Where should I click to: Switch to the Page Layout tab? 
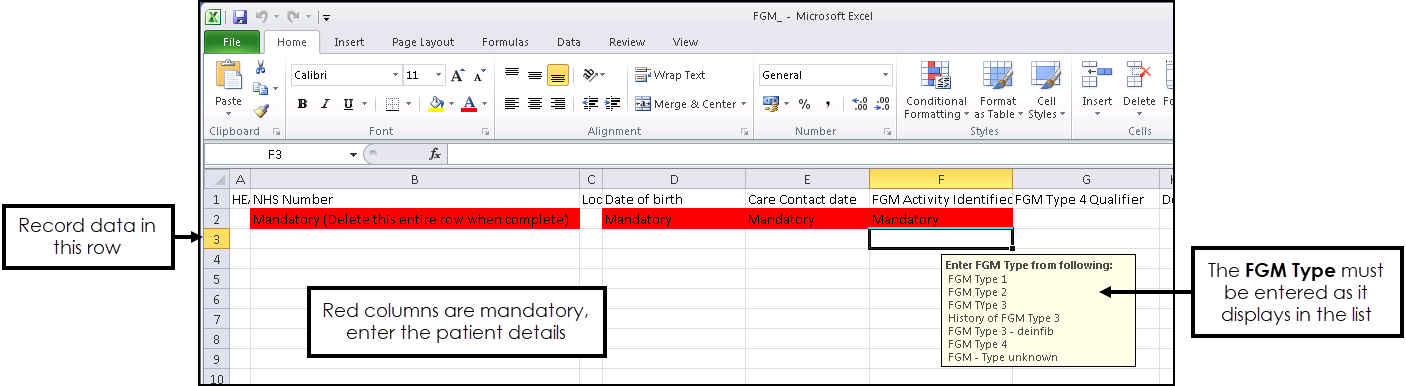pyautogui.click(x=423, y=42)
